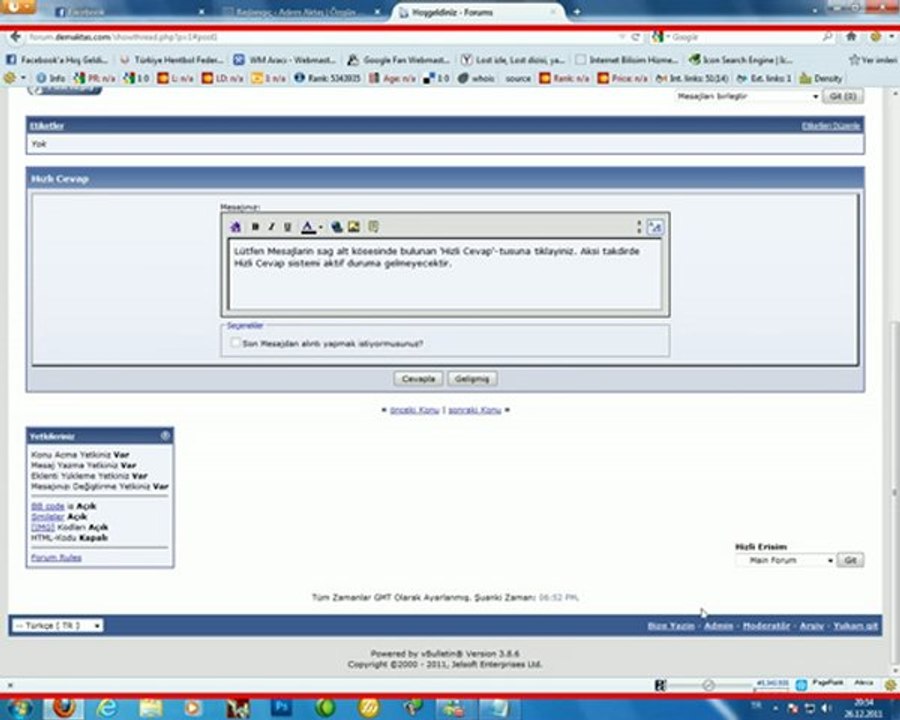Click the Etiketleri Düzenle link
Image resolution: width=900 pixels, height=720 pixels.
[831, 126]
